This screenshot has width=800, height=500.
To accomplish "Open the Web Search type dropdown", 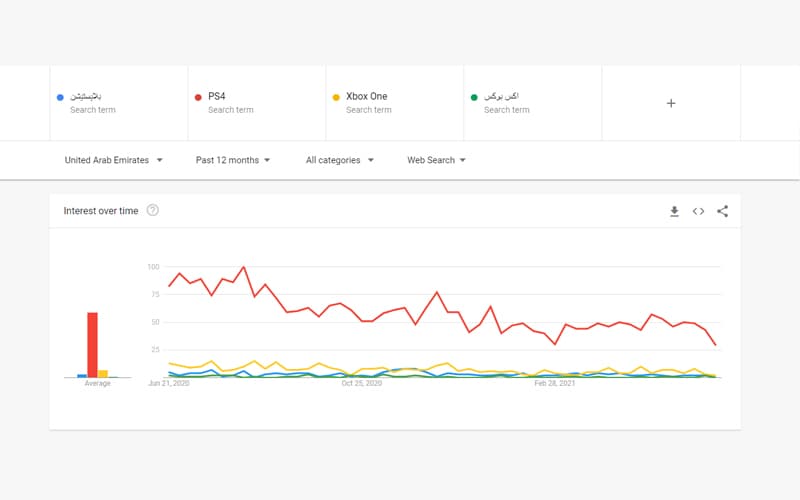I will 436,160.
